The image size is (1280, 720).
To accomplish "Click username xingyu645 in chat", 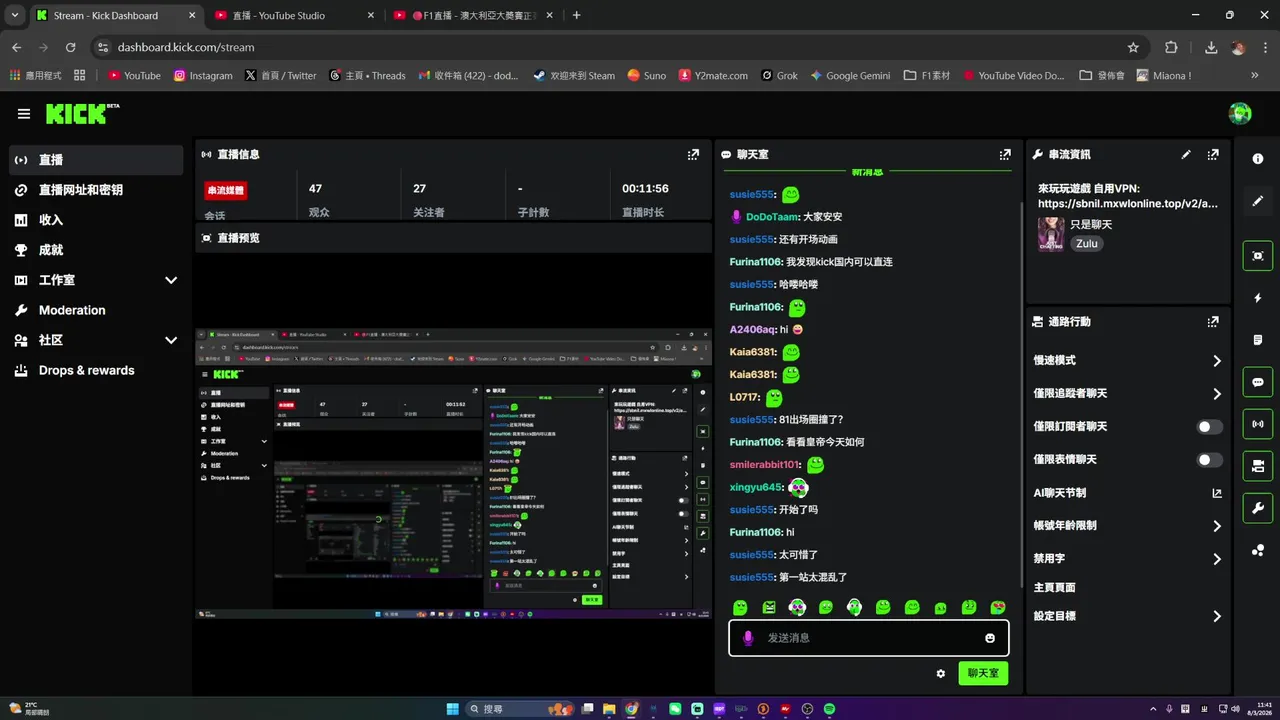I will tap(755, 487).
